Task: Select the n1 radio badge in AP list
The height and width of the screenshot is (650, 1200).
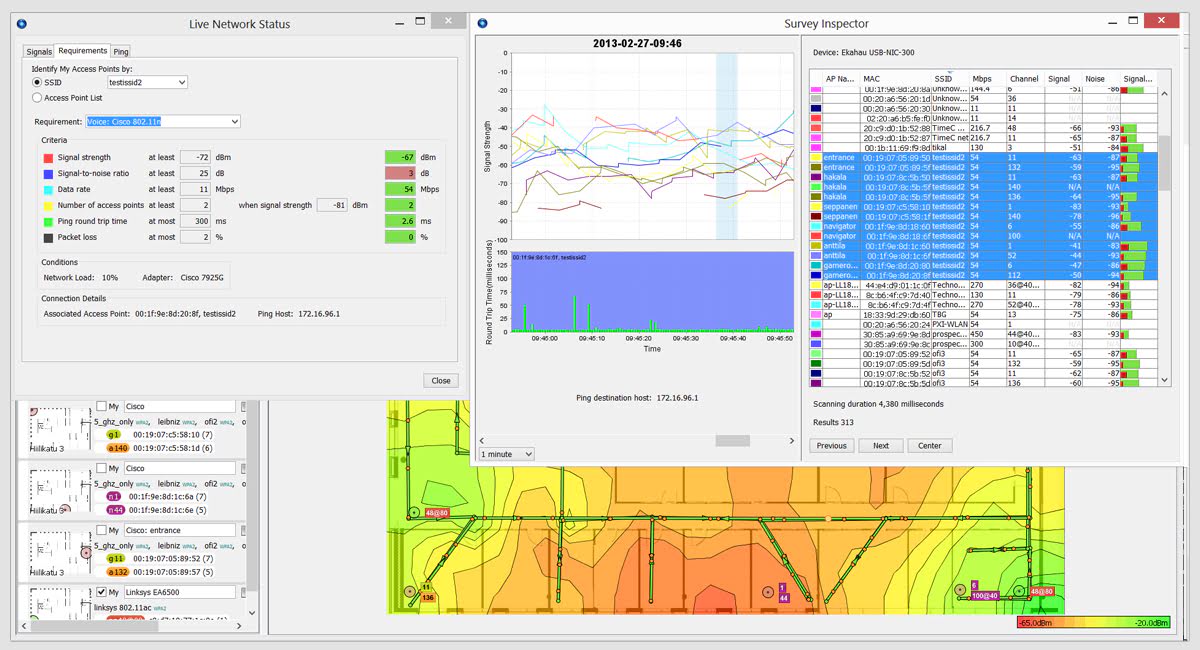Action: click(x=114, y=497)
